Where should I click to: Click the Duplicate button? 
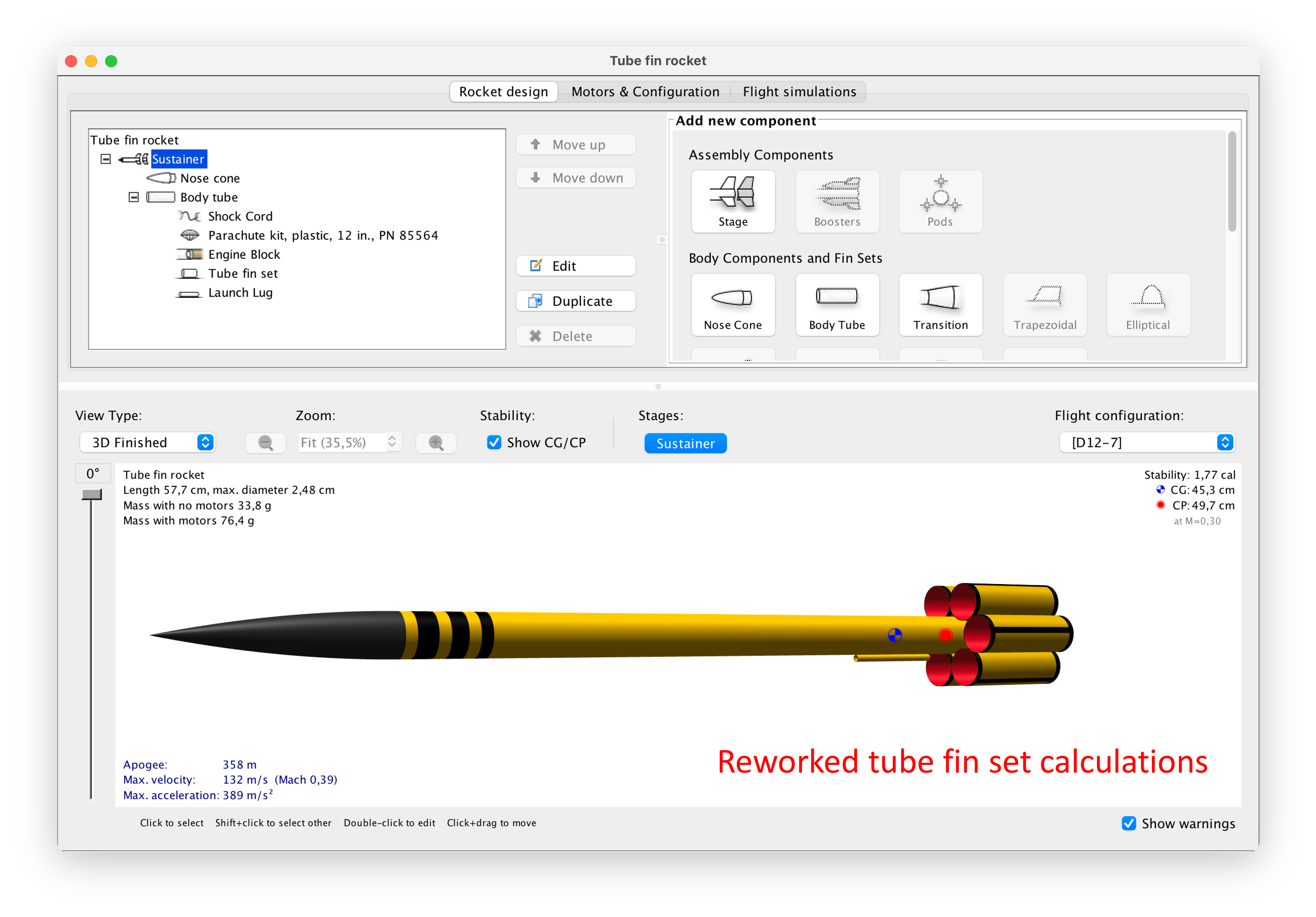575,302
